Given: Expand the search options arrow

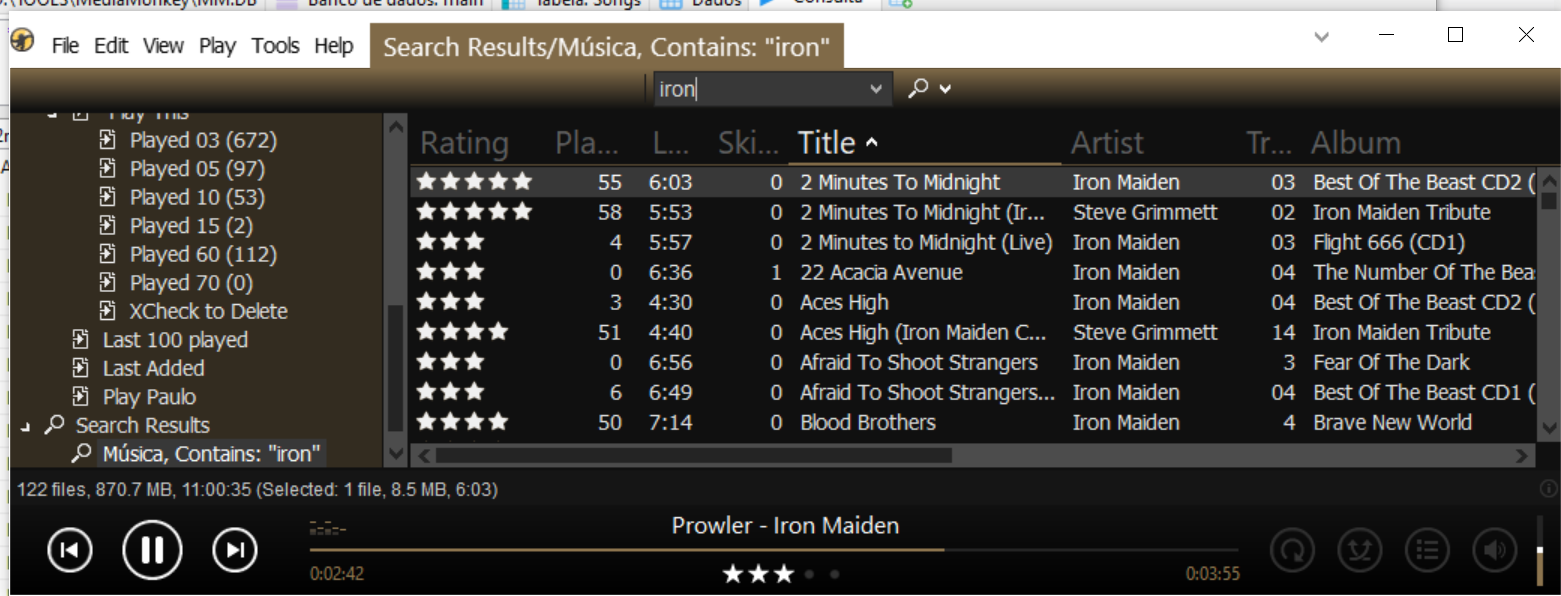Looking at the screenshot, I should tap(945, 89).
